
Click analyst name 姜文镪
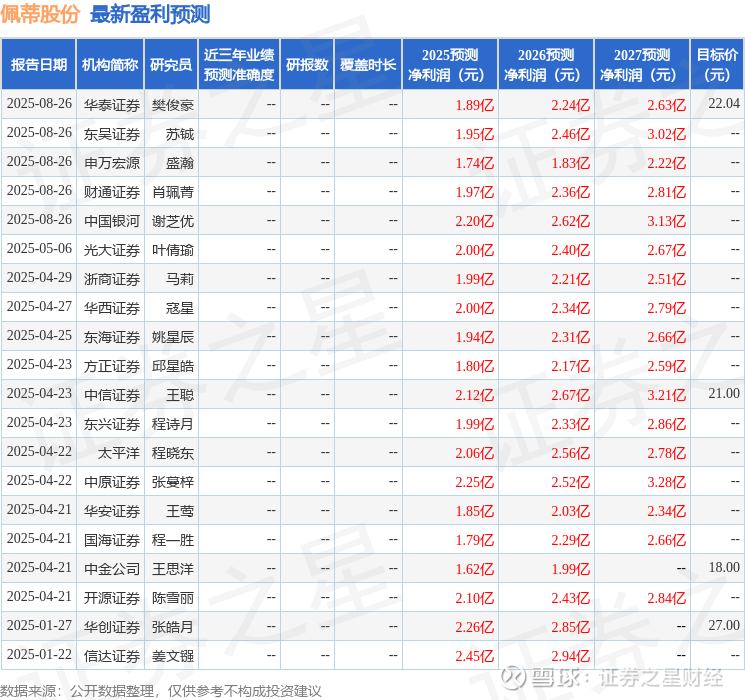173,656
